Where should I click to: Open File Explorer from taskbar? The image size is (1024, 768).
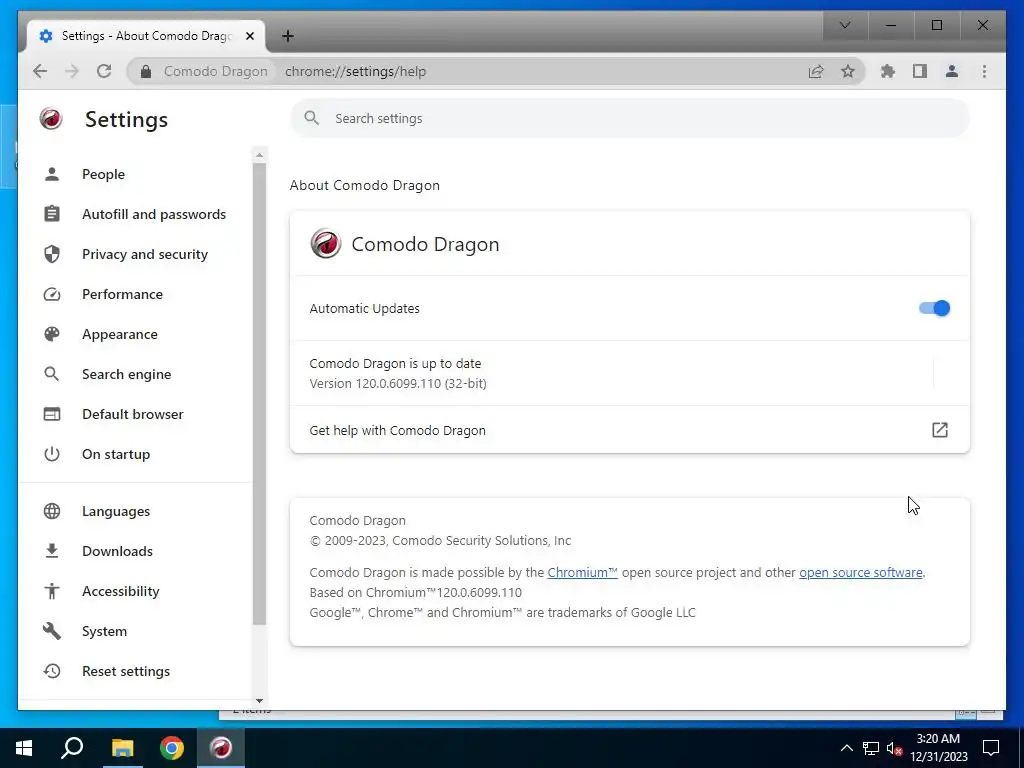click(x=122, y=748)
